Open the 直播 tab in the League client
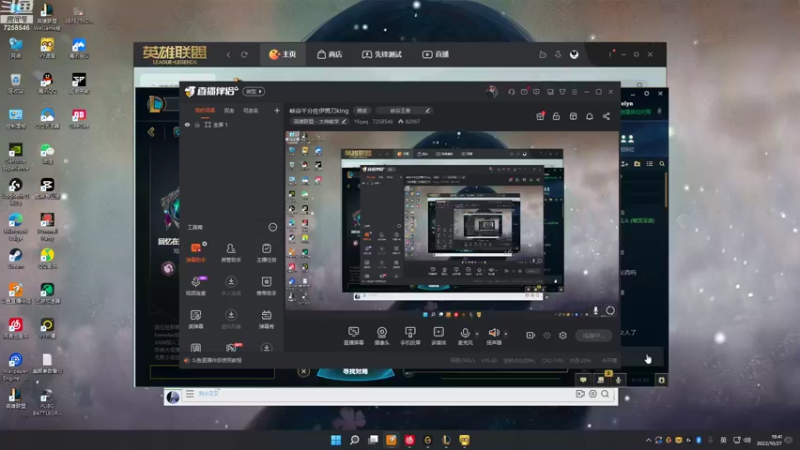The width and height of the screenshot is (800, 450). (436, 55)
